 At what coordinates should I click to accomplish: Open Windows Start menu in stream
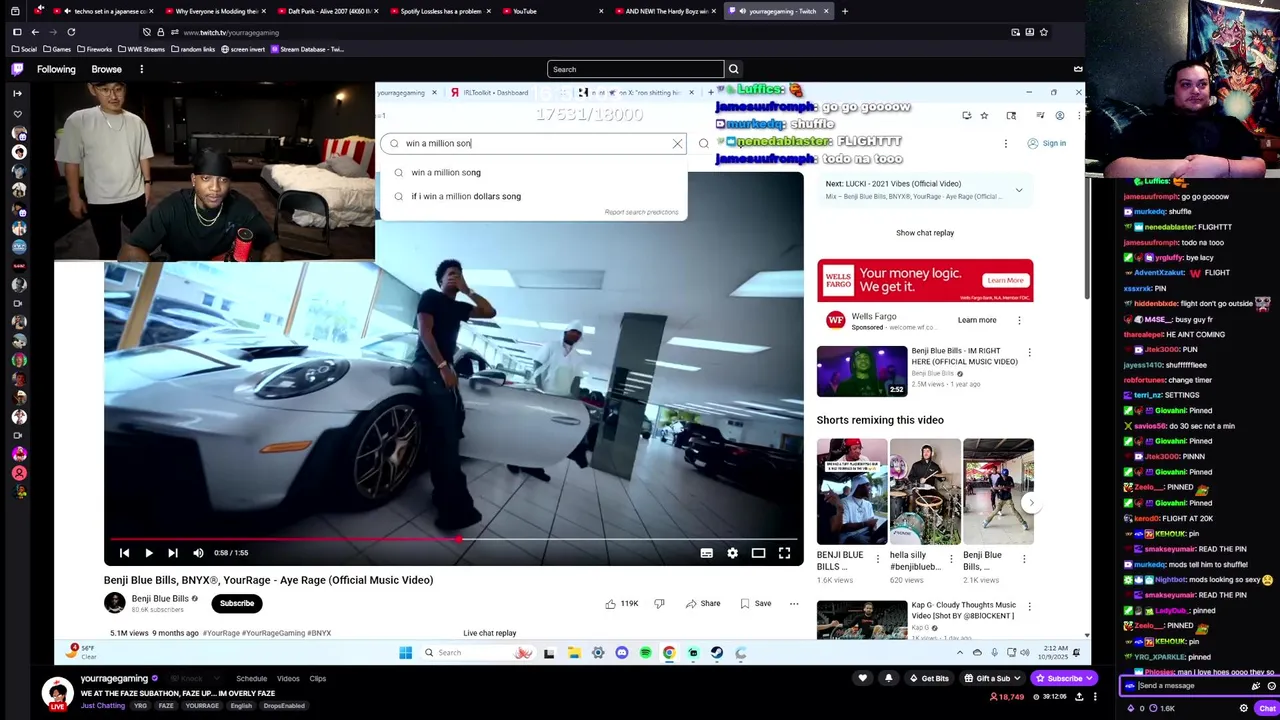[x=405, y=653]
